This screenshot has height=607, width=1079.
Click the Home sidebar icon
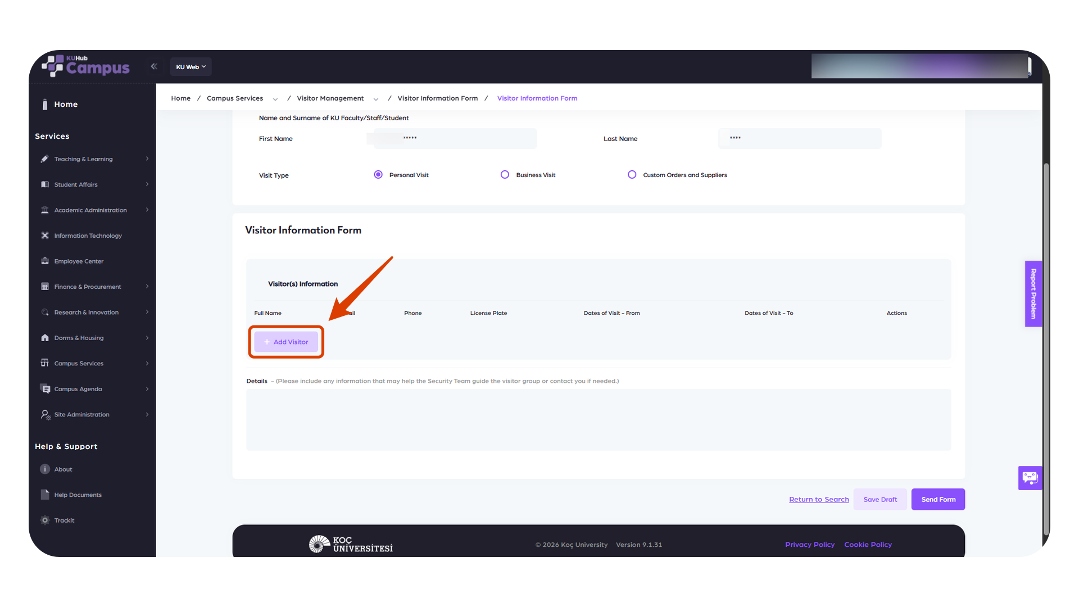point(45,105)
